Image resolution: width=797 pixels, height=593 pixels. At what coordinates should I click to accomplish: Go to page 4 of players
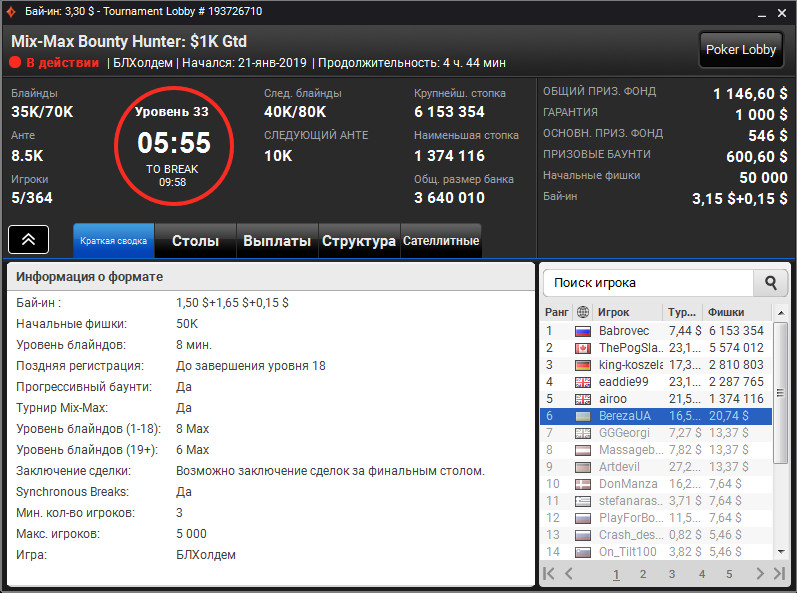(x=702, y=574)
